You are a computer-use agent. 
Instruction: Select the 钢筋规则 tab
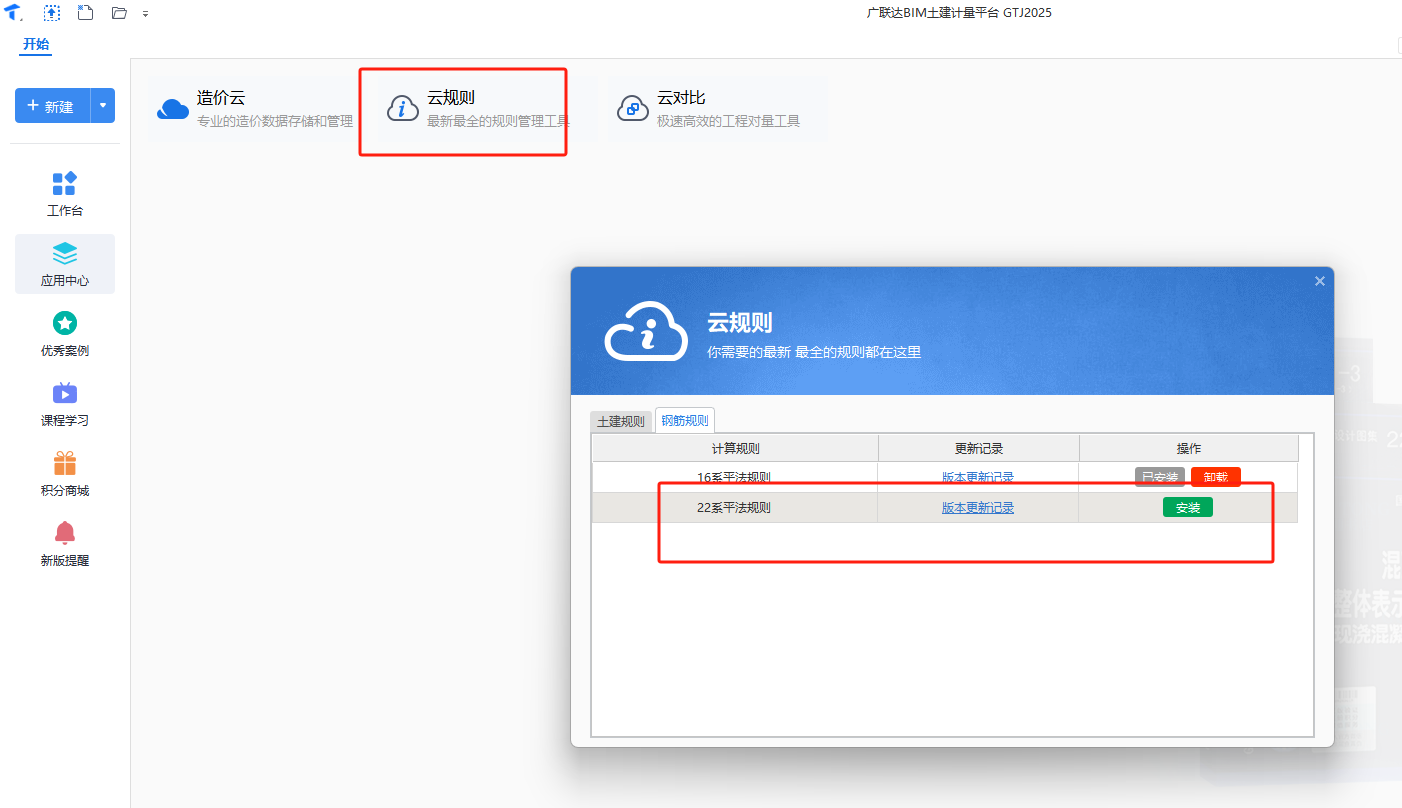coord(685,421)
